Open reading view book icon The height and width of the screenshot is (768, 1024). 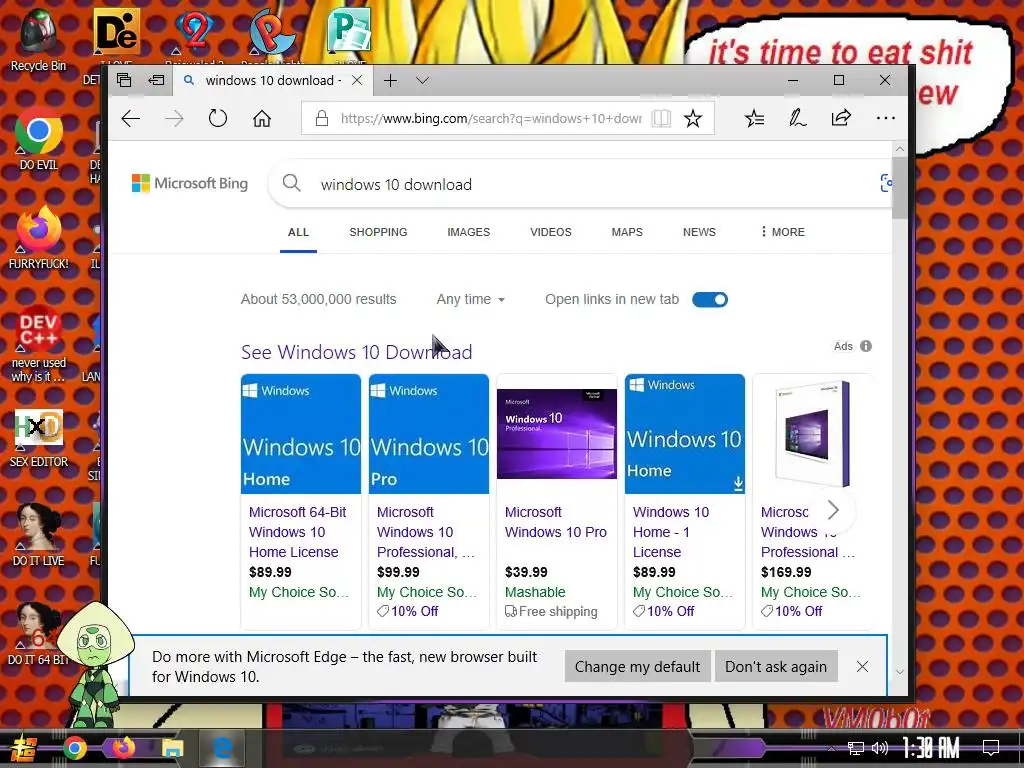tap(661, 118)
